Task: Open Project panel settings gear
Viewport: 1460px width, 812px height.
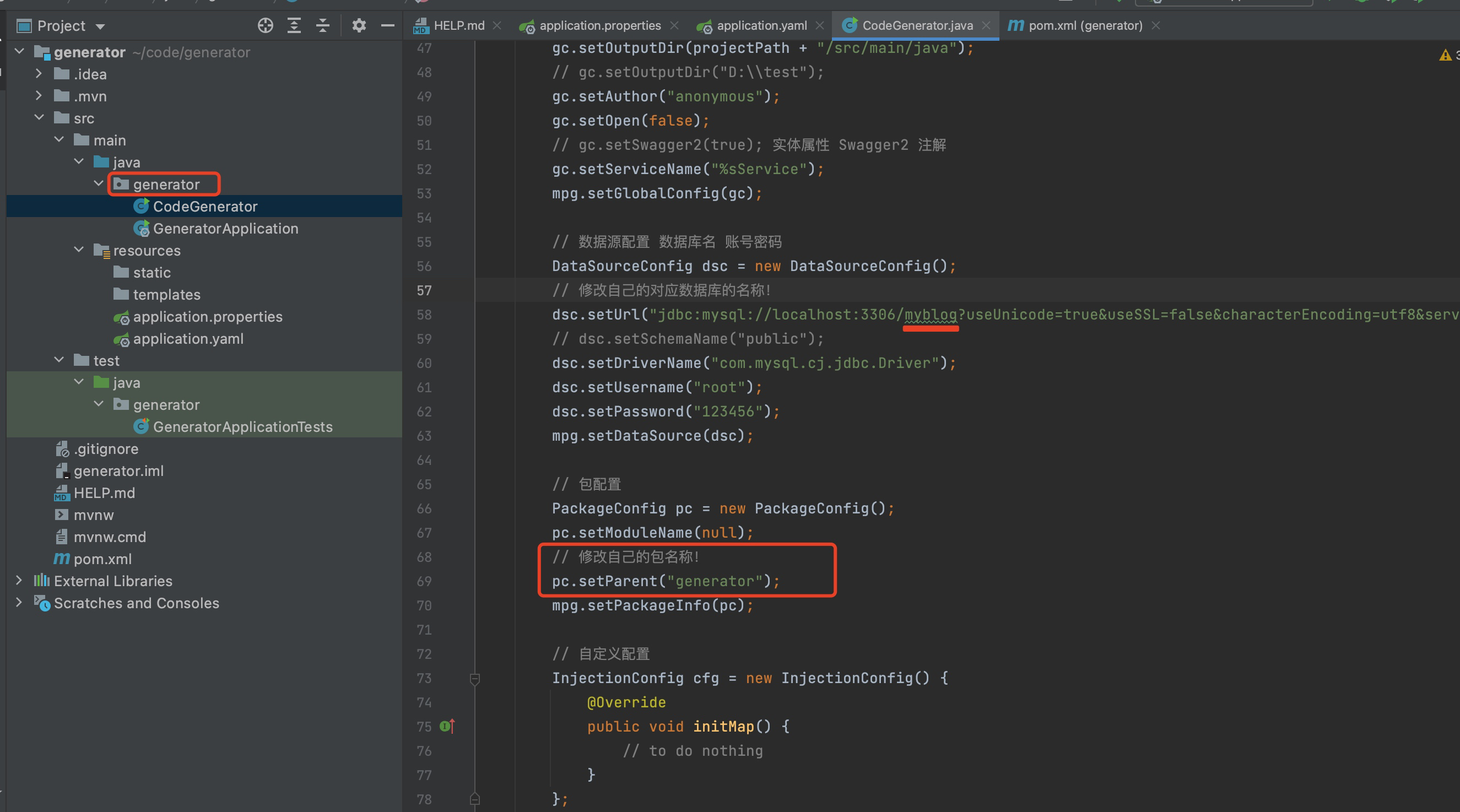Action: (x=359, y=25)
